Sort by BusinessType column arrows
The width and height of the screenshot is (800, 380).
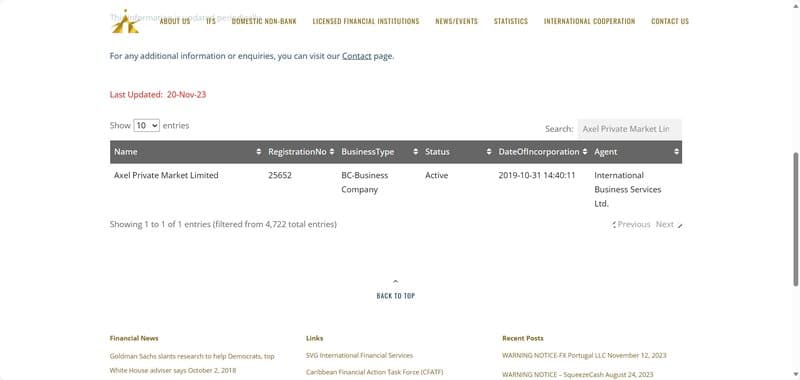(415, 152)
